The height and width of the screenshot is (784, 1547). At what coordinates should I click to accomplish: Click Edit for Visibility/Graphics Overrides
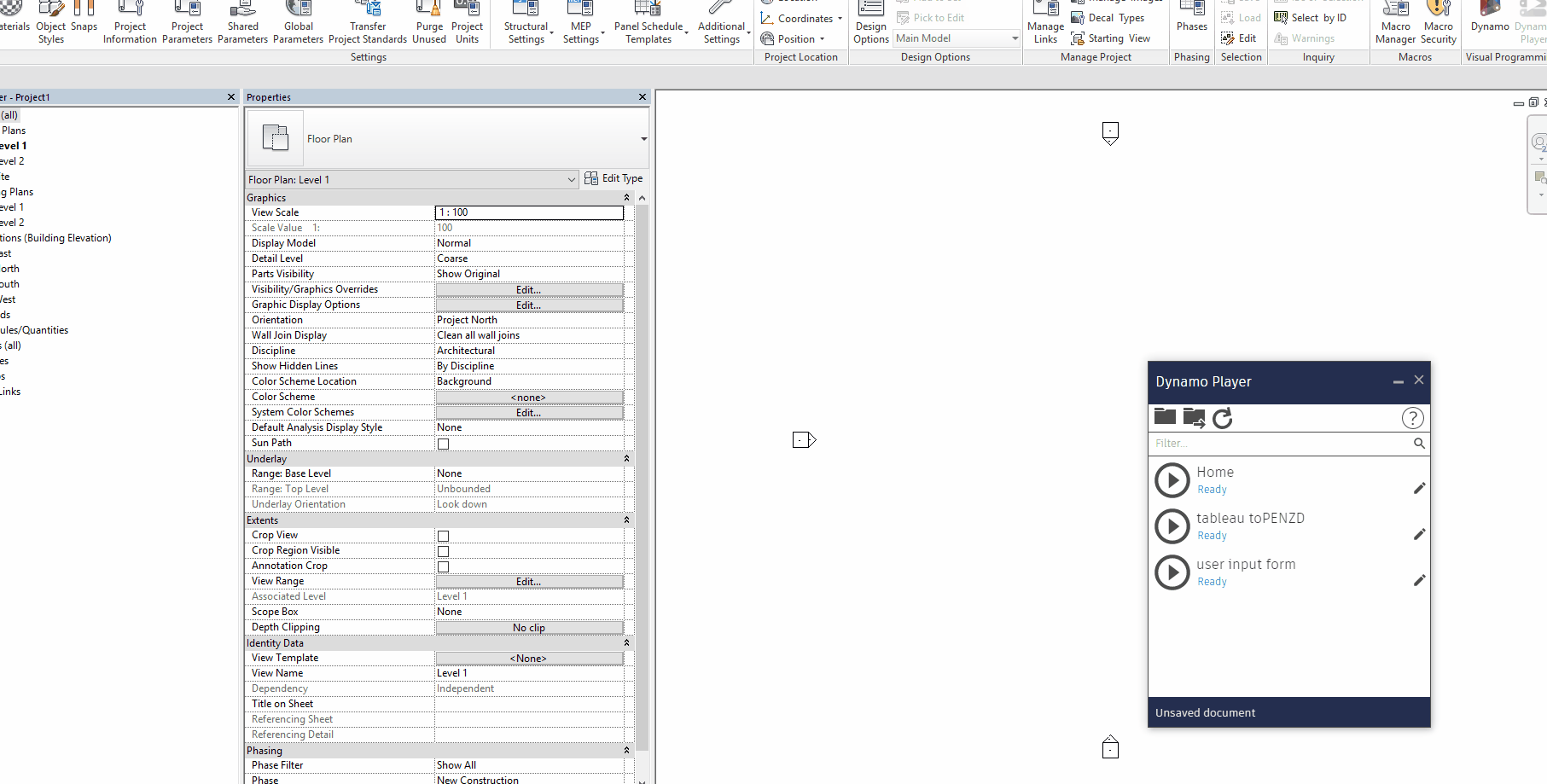(528, 290)
